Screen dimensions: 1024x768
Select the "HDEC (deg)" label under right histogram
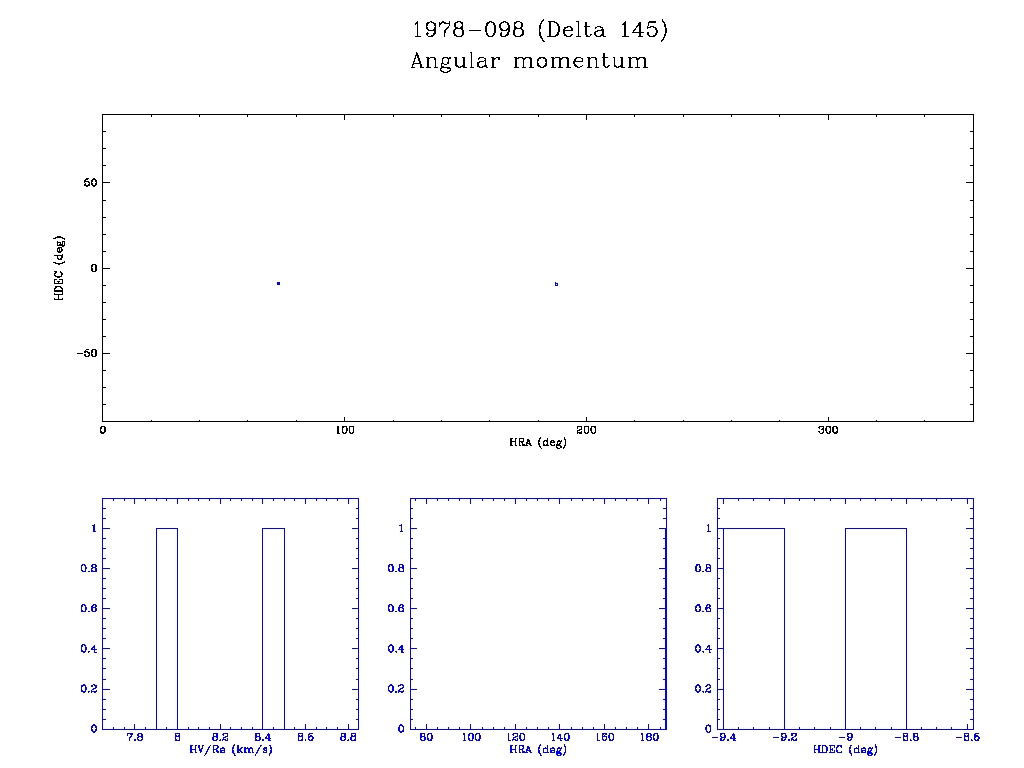pos(845,750)
